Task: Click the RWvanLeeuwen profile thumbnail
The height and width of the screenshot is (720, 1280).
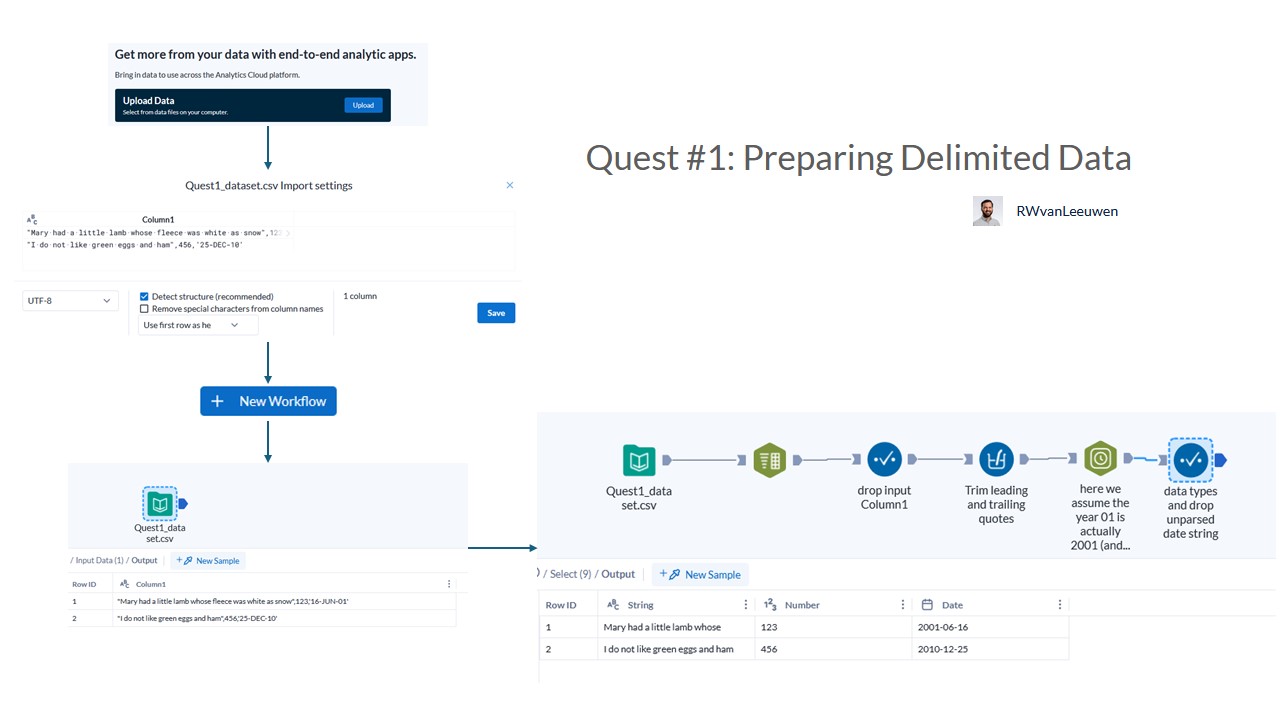Action: [x=987, y=211]
